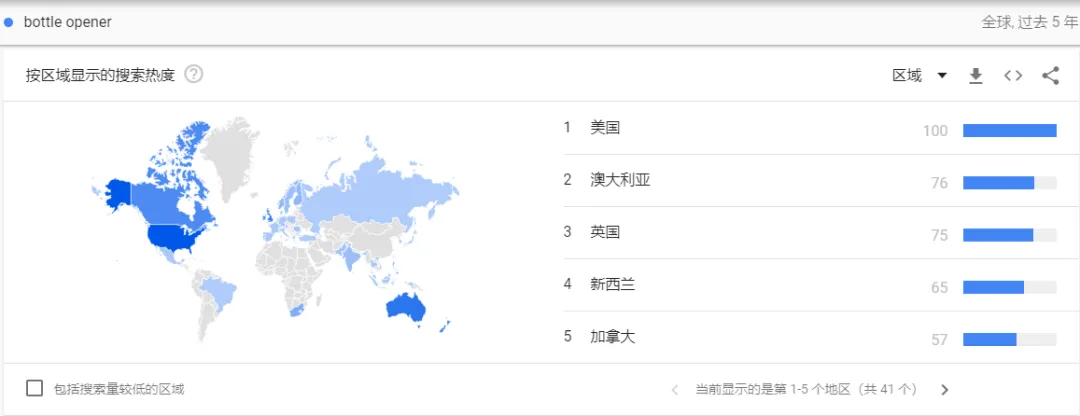Click the value 100 next to 美国
The image size is (1080, 416).
click(x=935, y=131)
